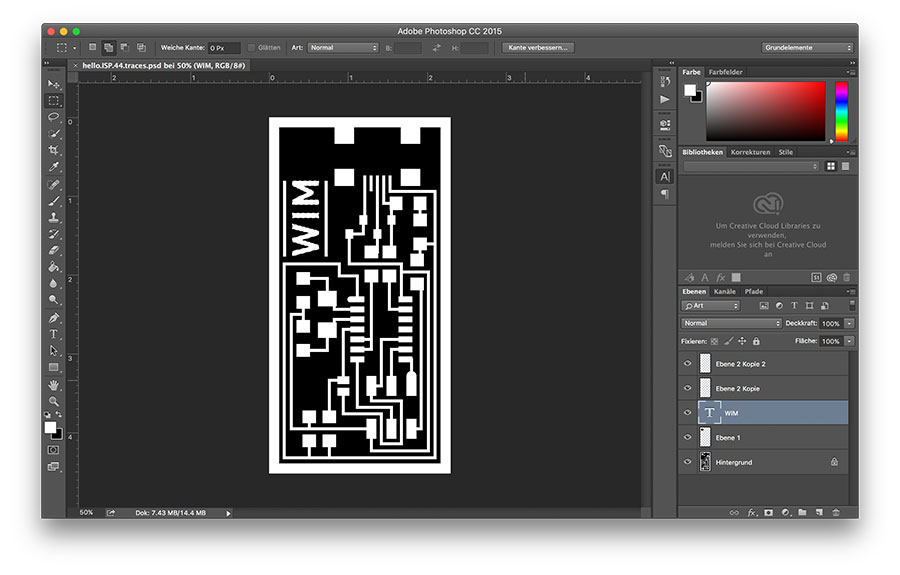Select the Blur tool

pyautogui.click(x=53, y=283)
